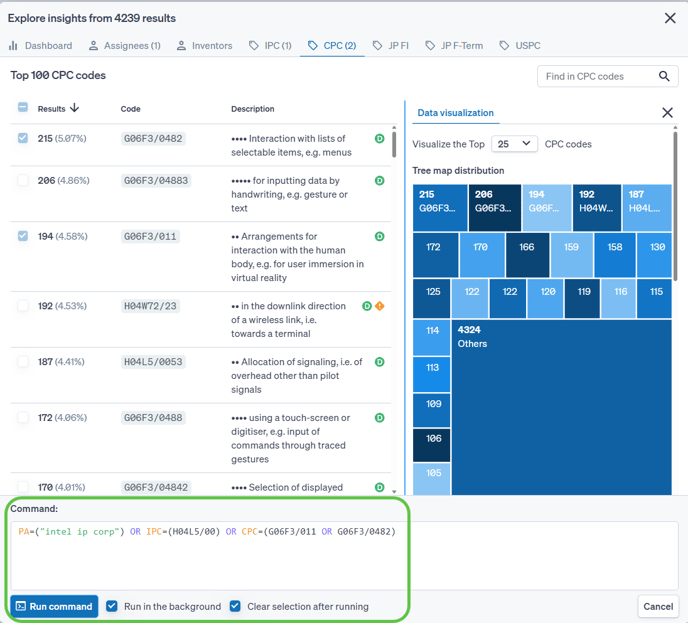Disable Run in the background option

(112, 606)
